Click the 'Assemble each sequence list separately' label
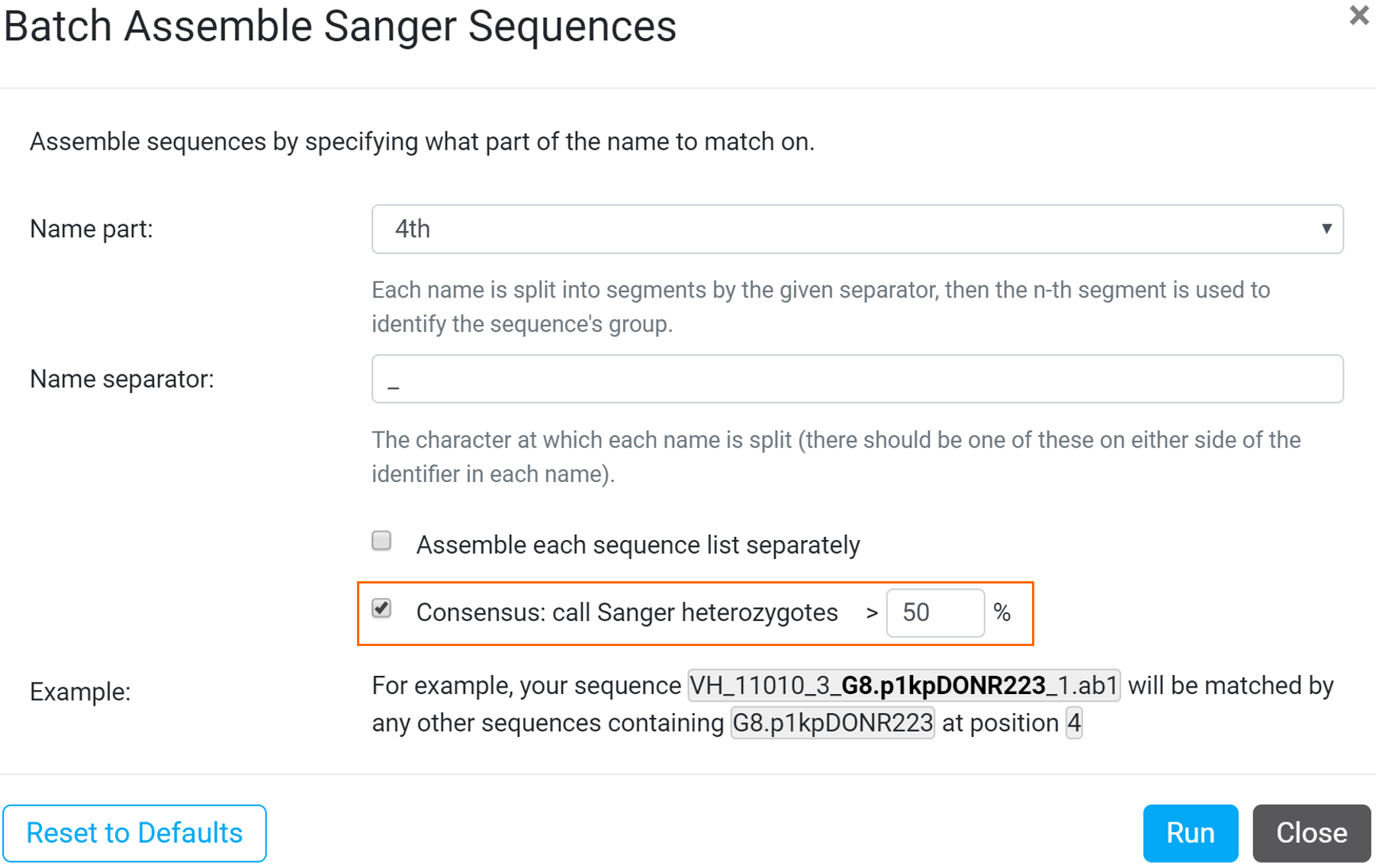1376x868 pixels. (638, 545)
